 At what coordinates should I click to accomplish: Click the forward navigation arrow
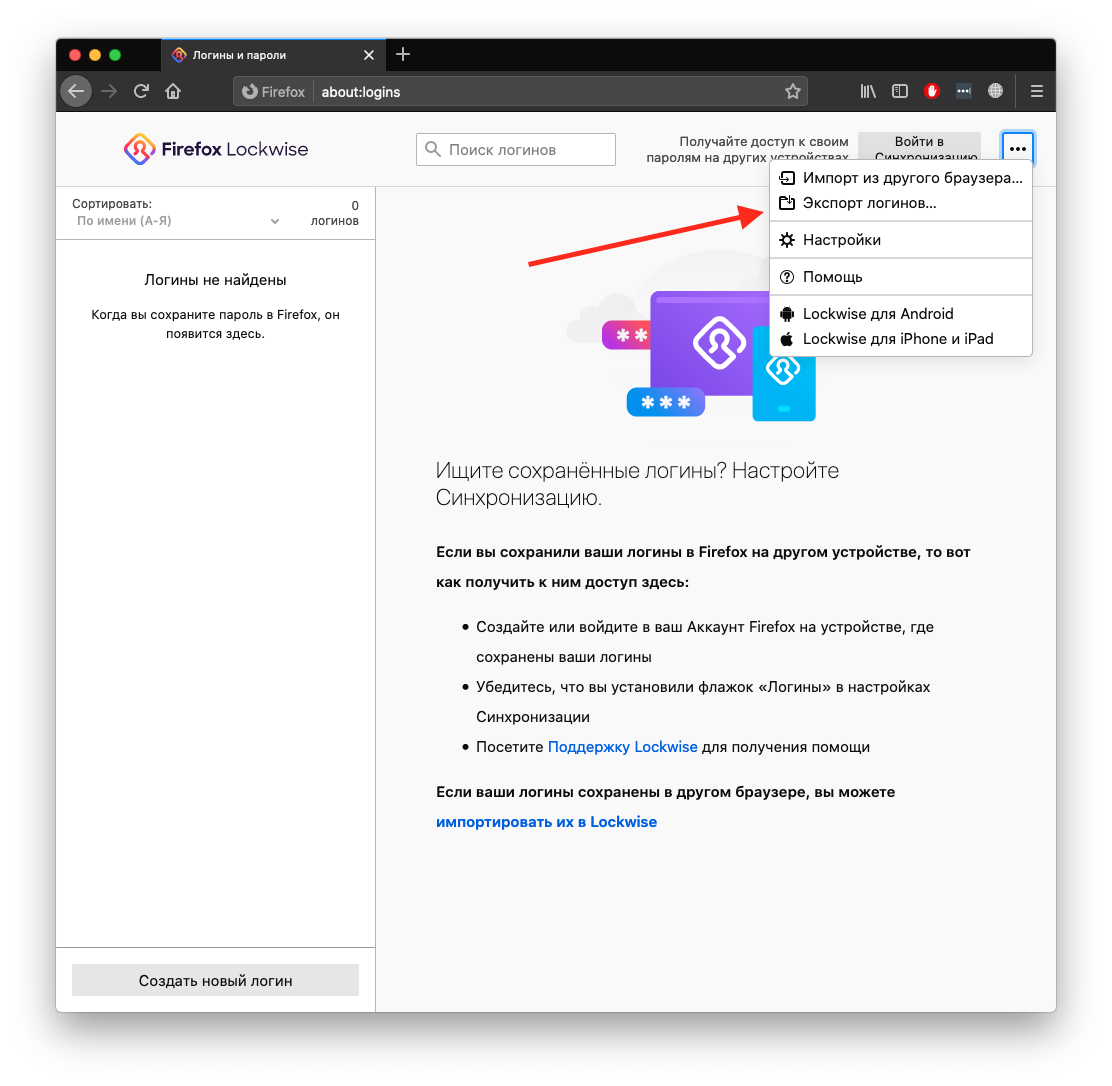[x=109, y=92]
